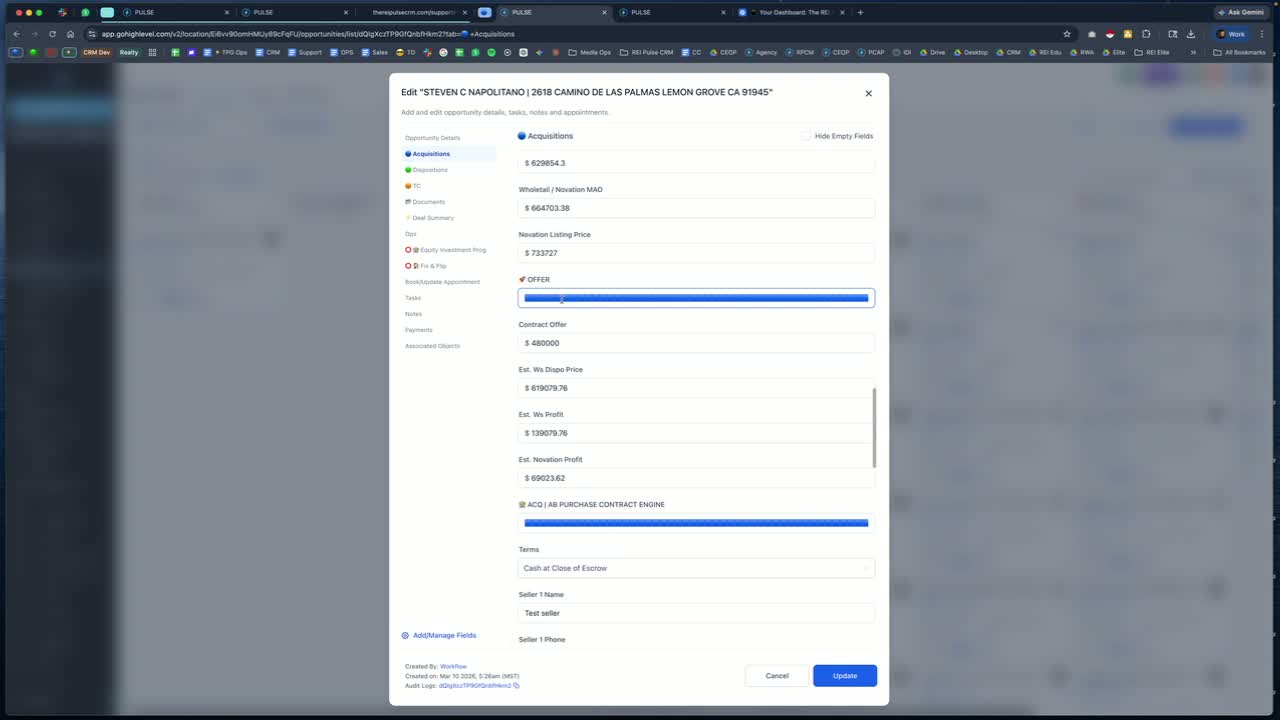Click the Add/Manage Fields gear icon
The image size is (1280, 720).
(x=405, y=635)
